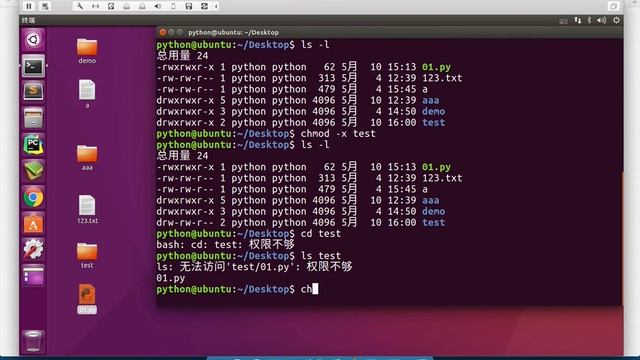This screenshot has height=360, width=640.
Task: Select the file named a on desktop
Action: [87, 94]
